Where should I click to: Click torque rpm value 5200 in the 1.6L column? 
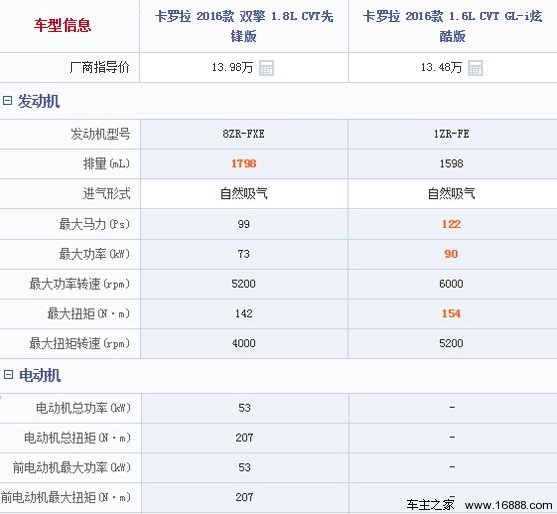pyautogui.click(x=451, y=343)
